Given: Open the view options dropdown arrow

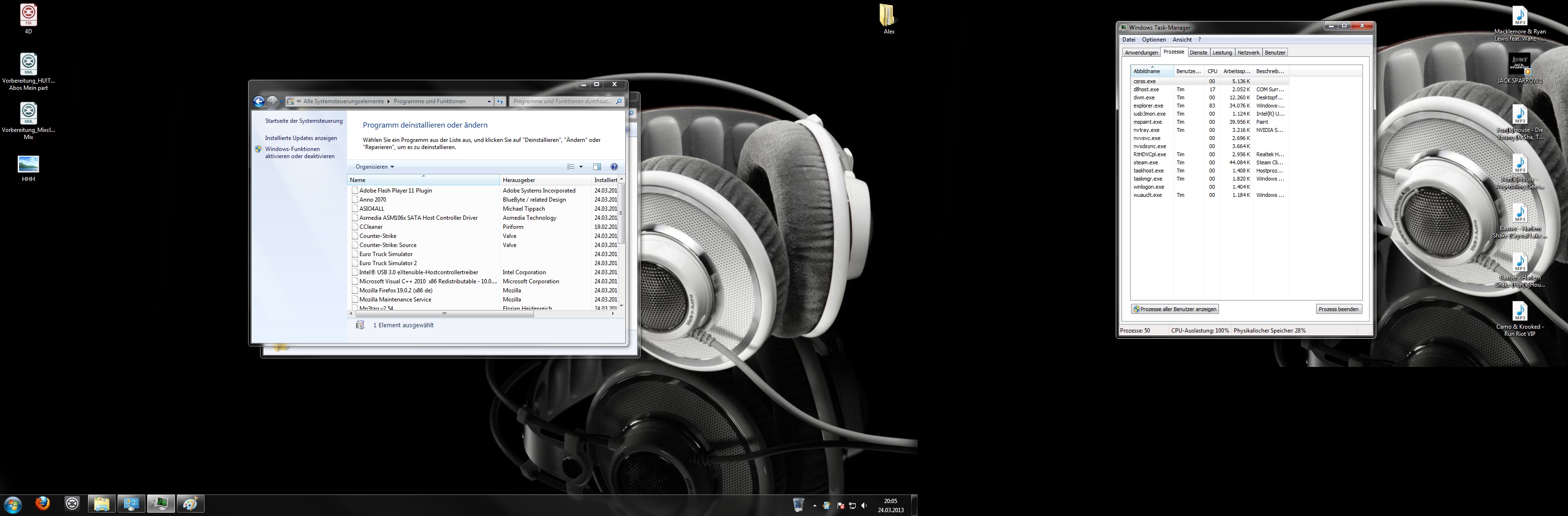Looking at the screenshot, I should point(581,167).
